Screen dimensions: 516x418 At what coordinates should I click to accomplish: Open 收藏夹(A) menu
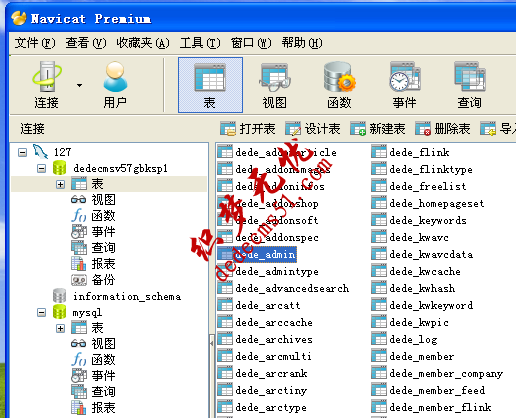tap(143, 43)
